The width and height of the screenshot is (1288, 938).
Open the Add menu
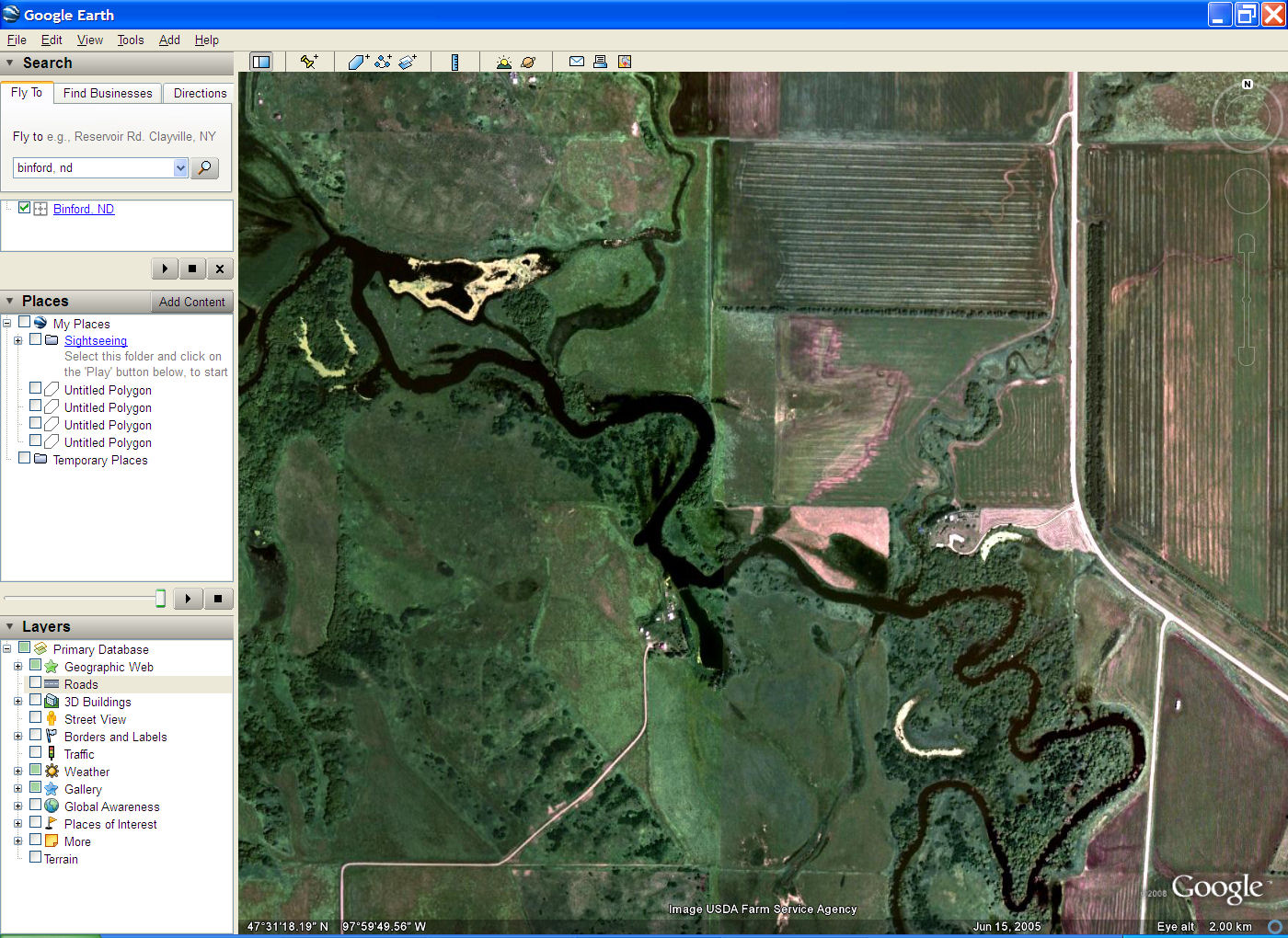pyautogui.click(x=169, y=40)
